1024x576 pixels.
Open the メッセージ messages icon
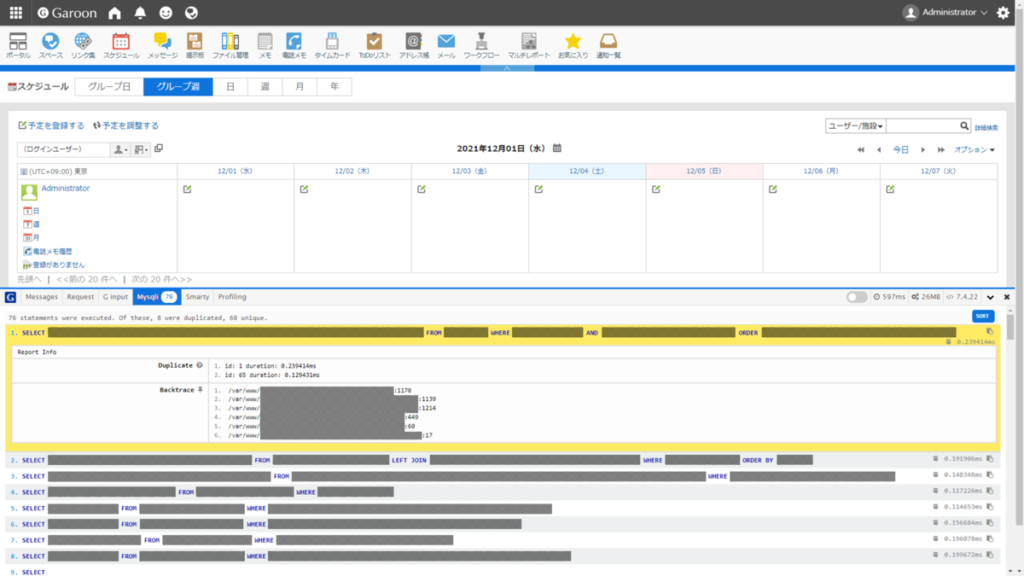162,46
